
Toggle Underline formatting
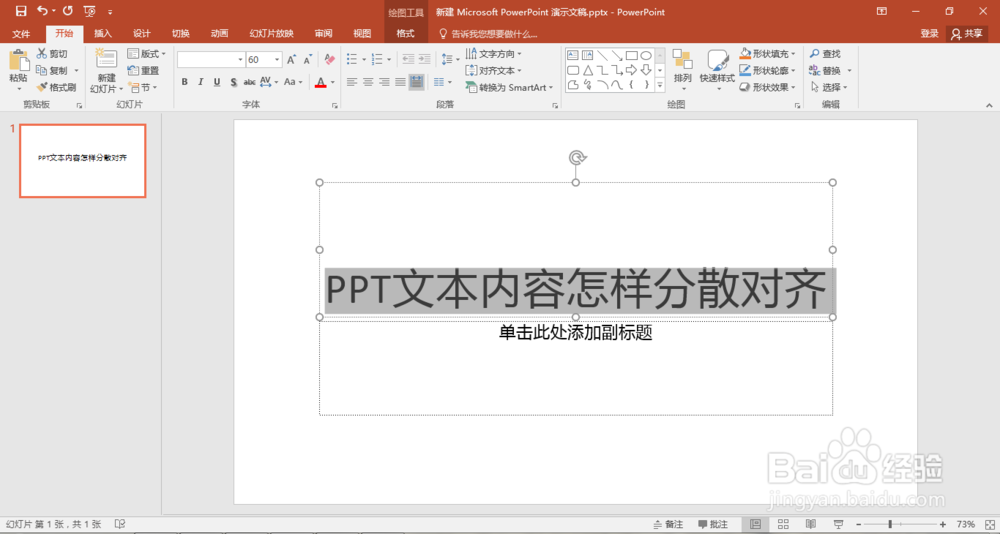217,82
